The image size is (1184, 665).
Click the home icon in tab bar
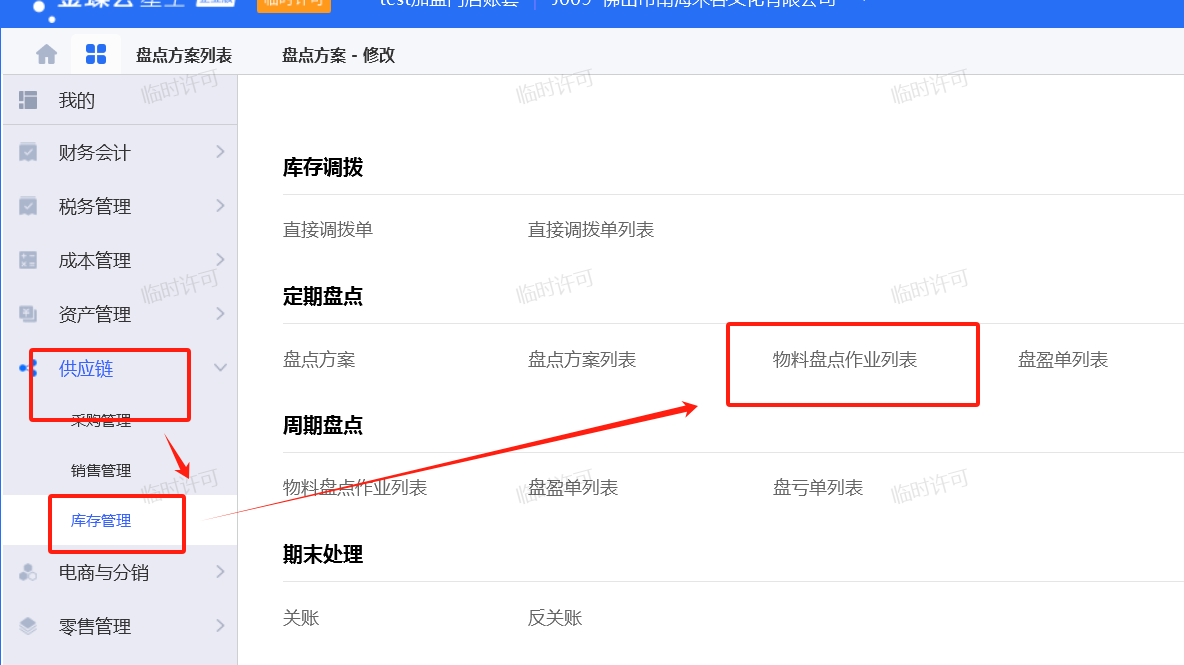46,54
